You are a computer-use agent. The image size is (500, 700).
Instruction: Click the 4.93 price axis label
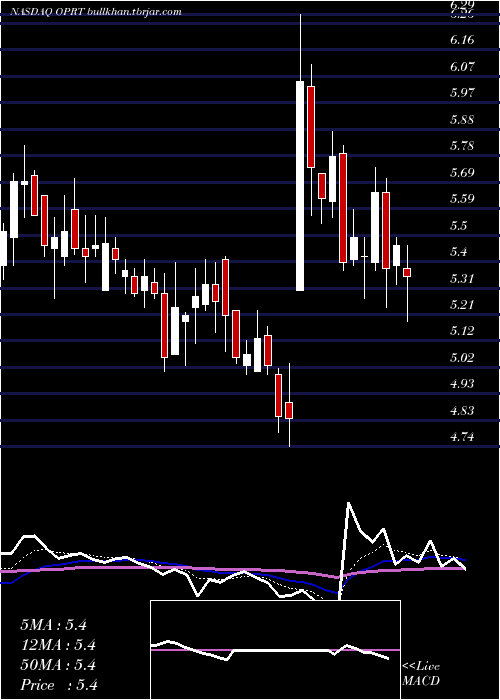462,384
